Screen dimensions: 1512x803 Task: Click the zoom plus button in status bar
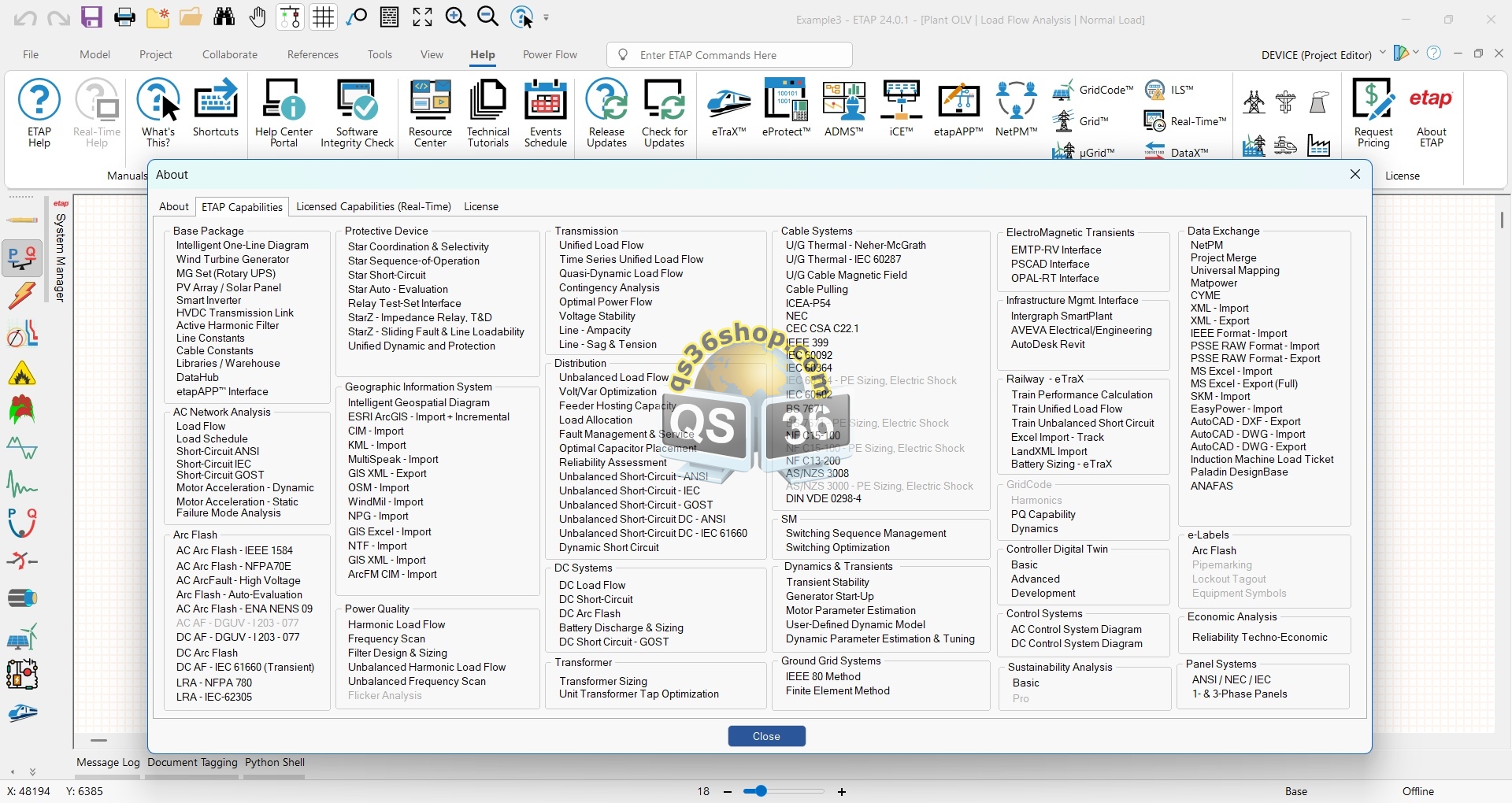(x=842, y=791)
